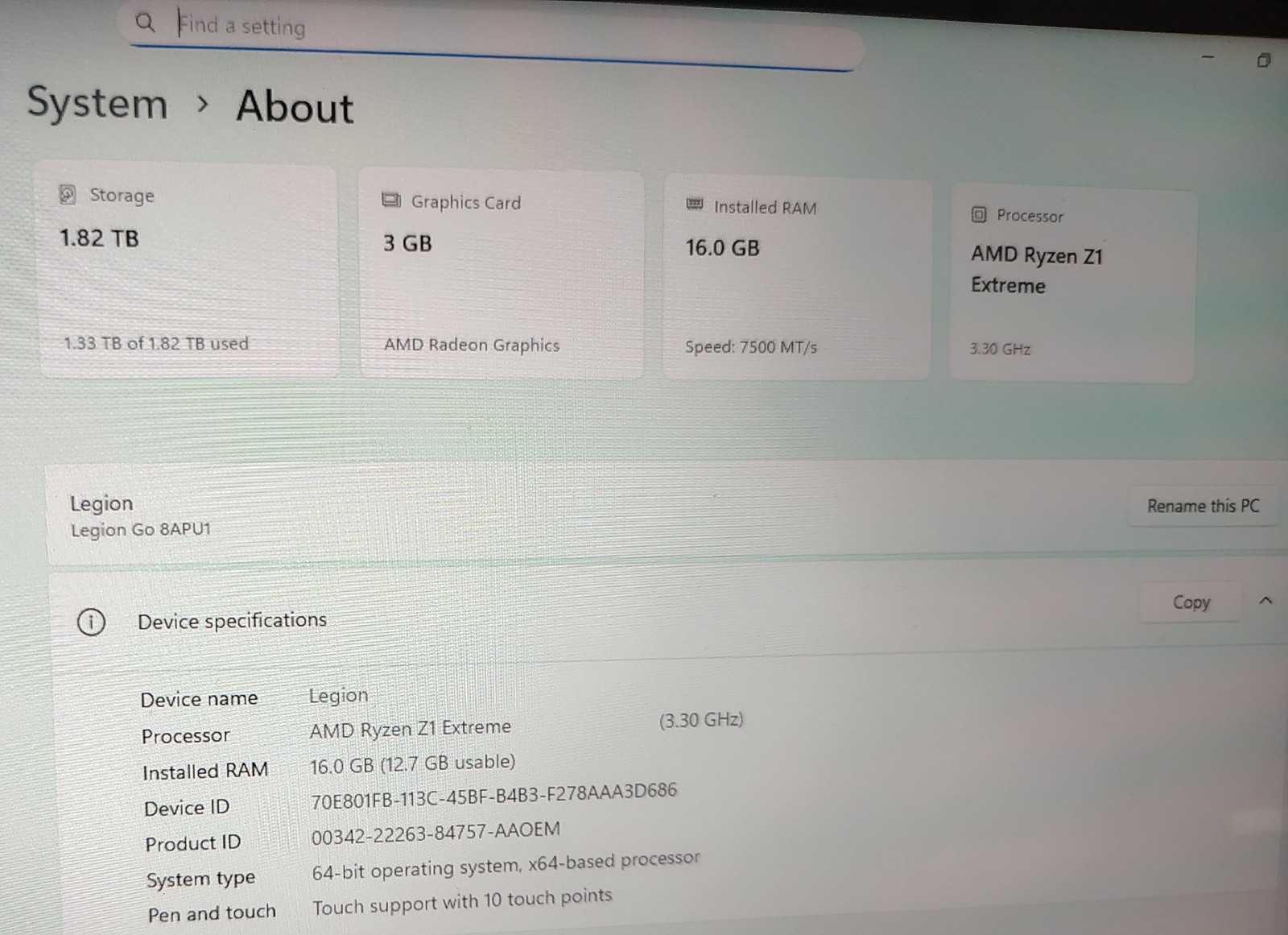Click the 'System type' row label
Image resolution: width=1288 pixels, height=935 pixels.
pos(200,879)
